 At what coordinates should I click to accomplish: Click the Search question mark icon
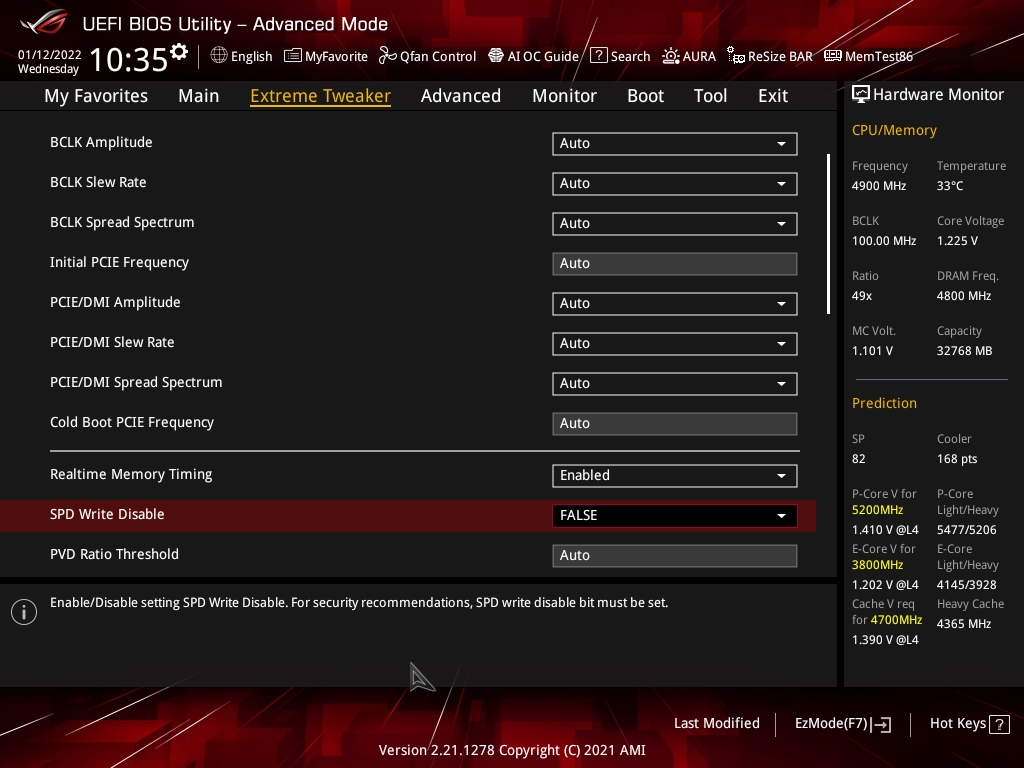pyautogui.click(x=599, y=56)
